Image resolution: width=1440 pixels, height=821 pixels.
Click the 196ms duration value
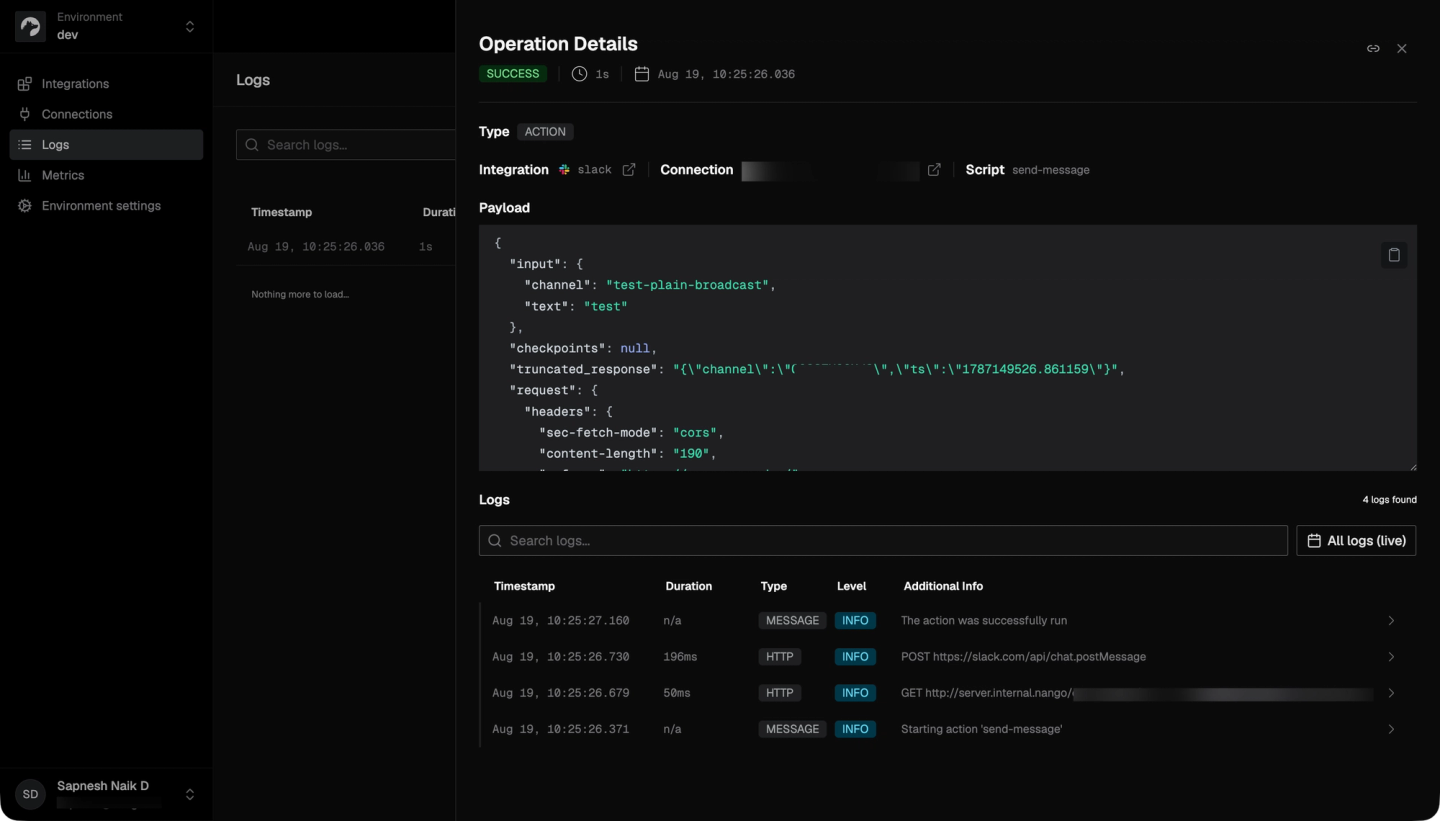(680, 657)
